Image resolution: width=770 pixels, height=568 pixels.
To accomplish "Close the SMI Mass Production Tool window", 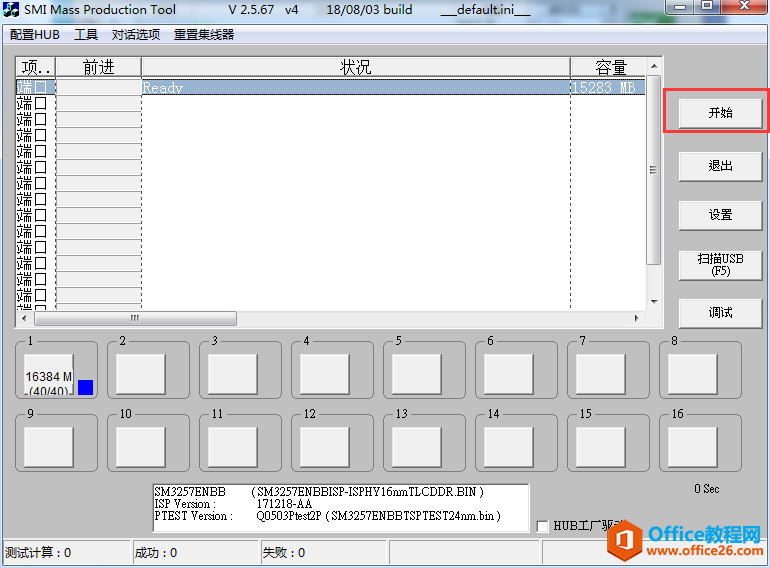I will click(744, 6).
